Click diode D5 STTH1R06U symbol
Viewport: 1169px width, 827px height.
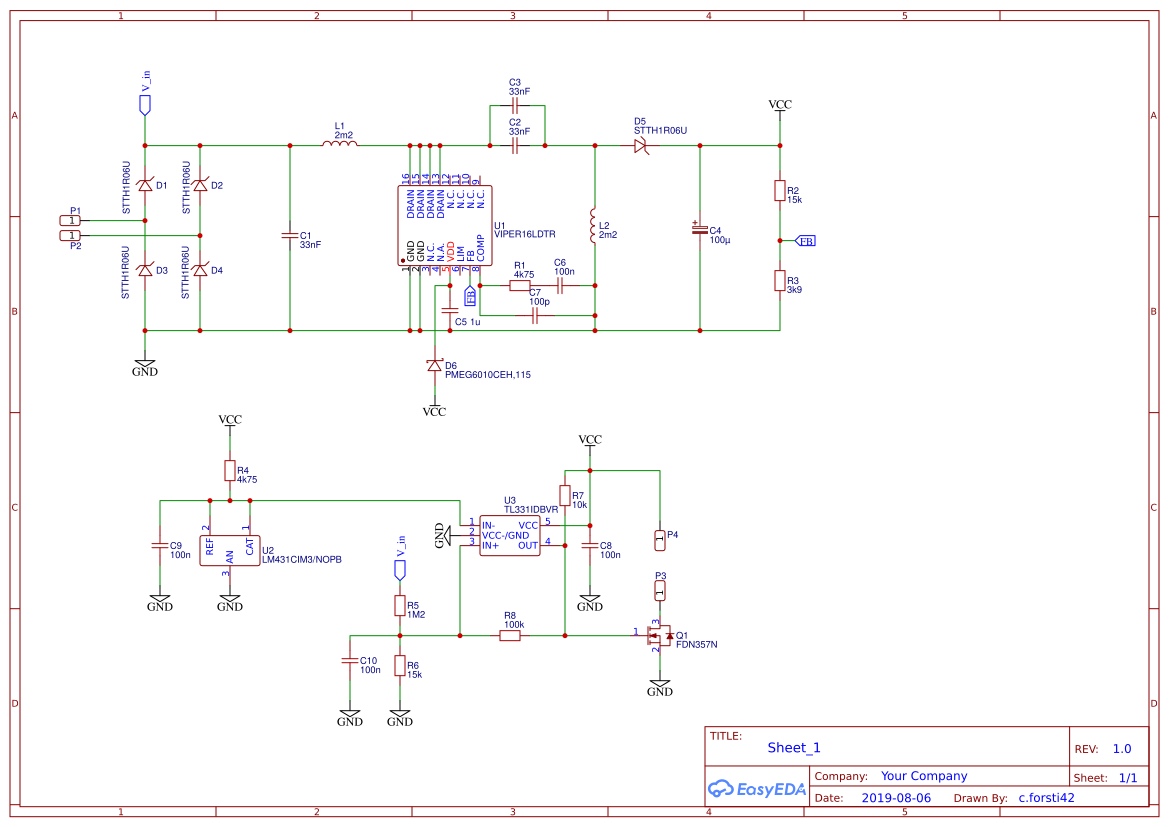pyautogui.click(x=640, y=145)
